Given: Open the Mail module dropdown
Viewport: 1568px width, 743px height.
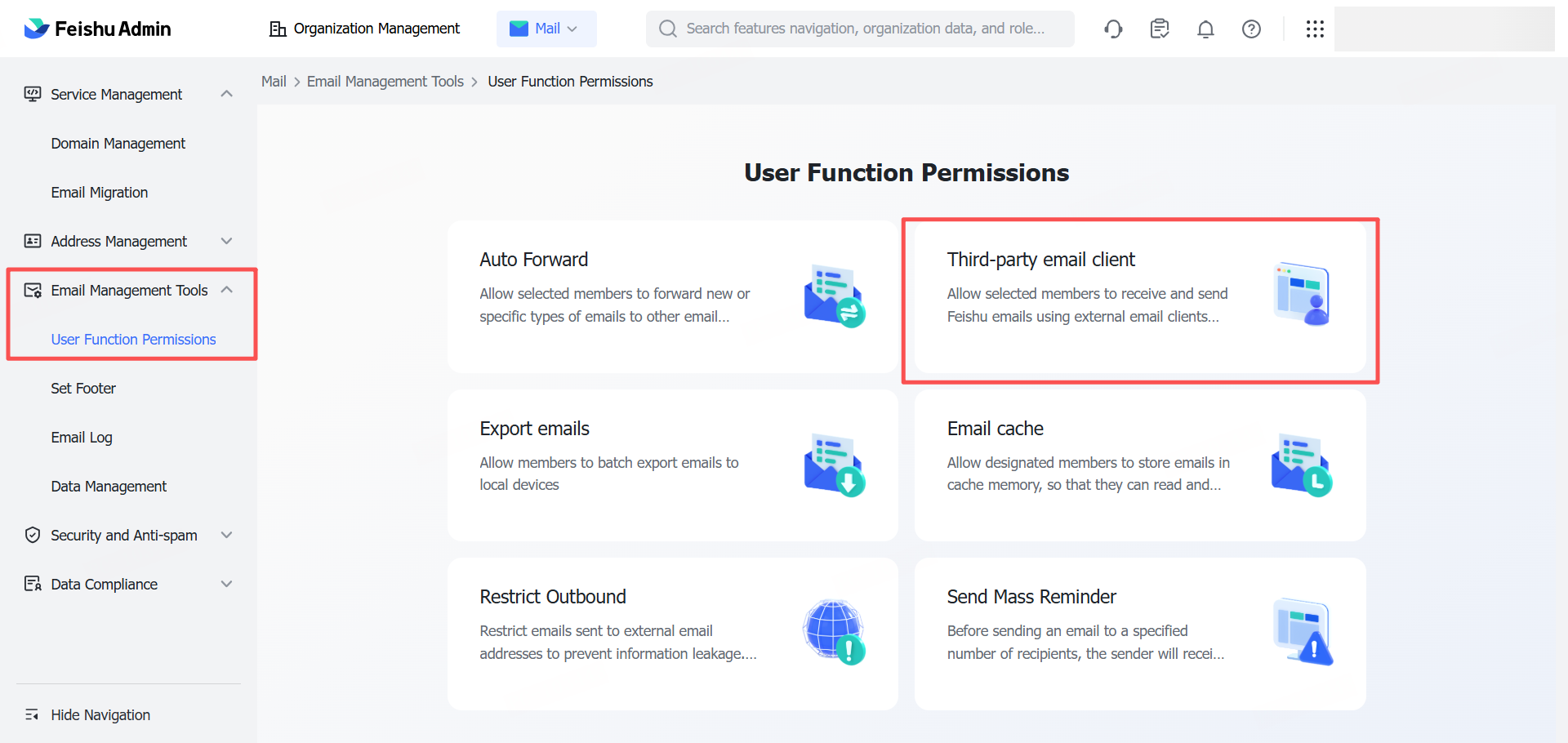Looking at the screenshot, I should pyautogui.click(x=546, y=29).
